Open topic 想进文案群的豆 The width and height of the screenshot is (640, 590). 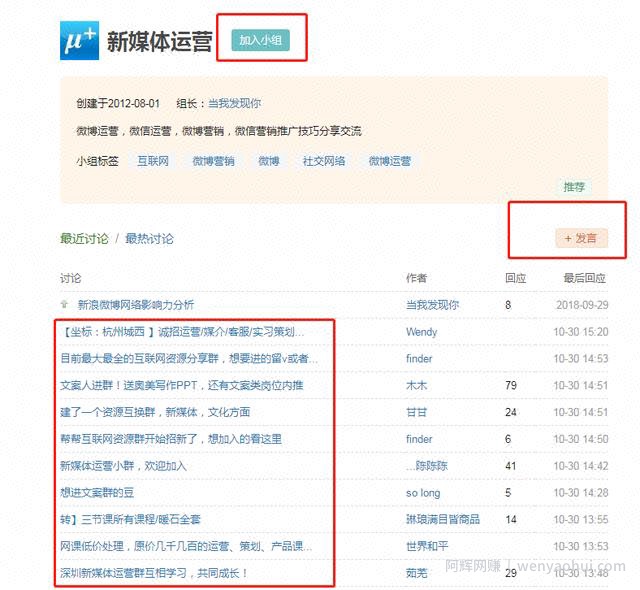97,493
